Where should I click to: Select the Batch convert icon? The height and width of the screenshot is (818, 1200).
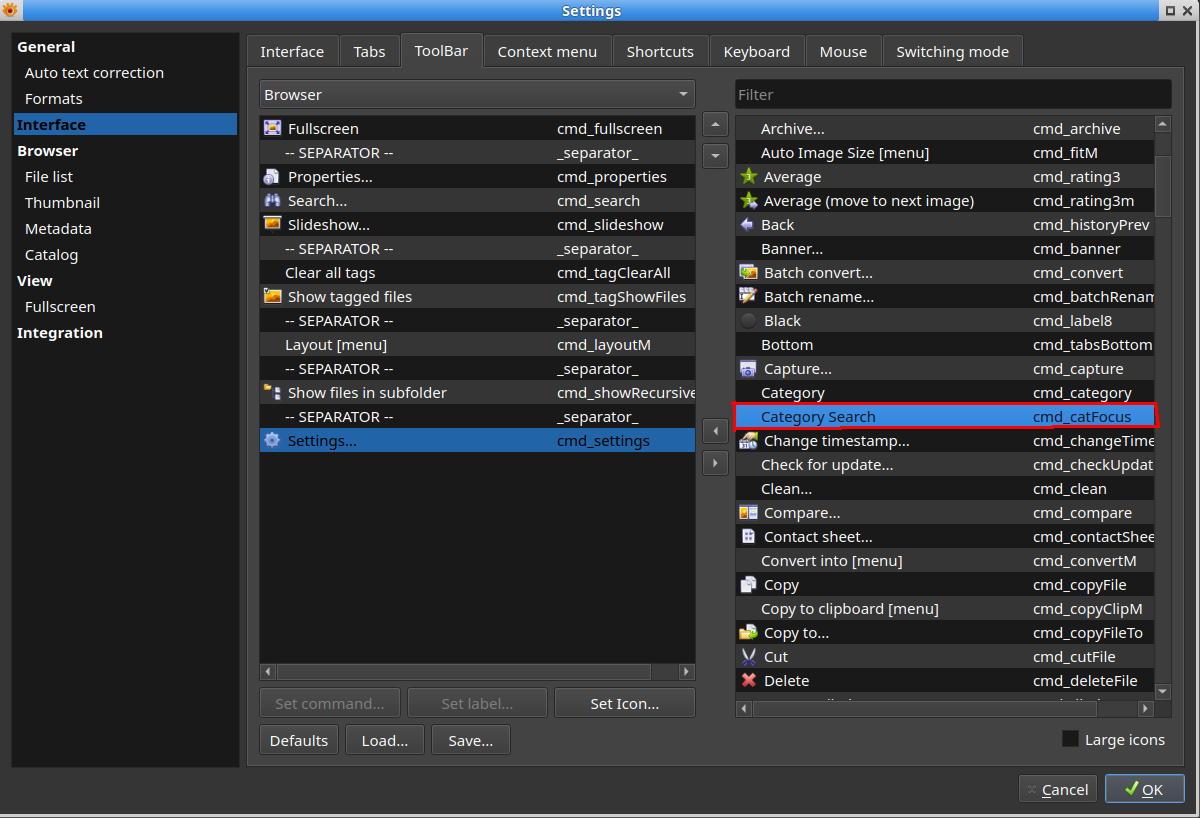pos(748,273)
